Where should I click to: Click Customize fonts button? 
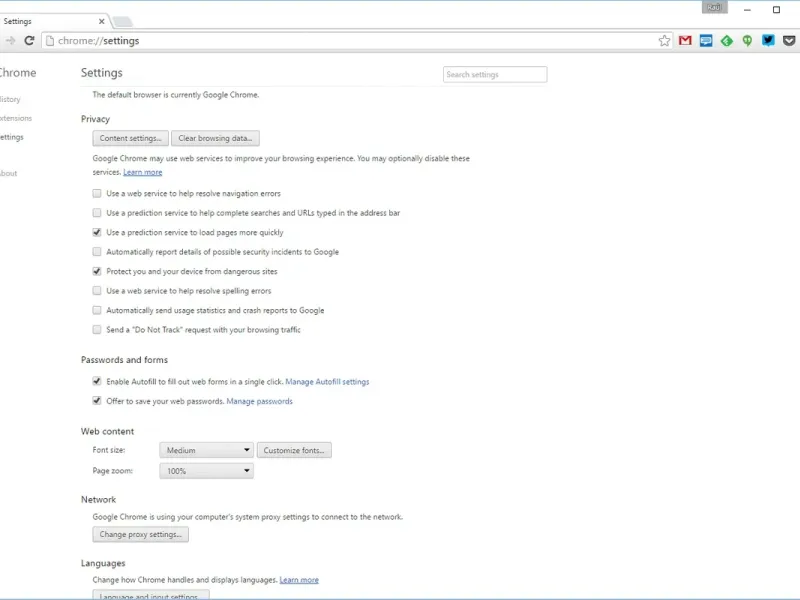294,450
